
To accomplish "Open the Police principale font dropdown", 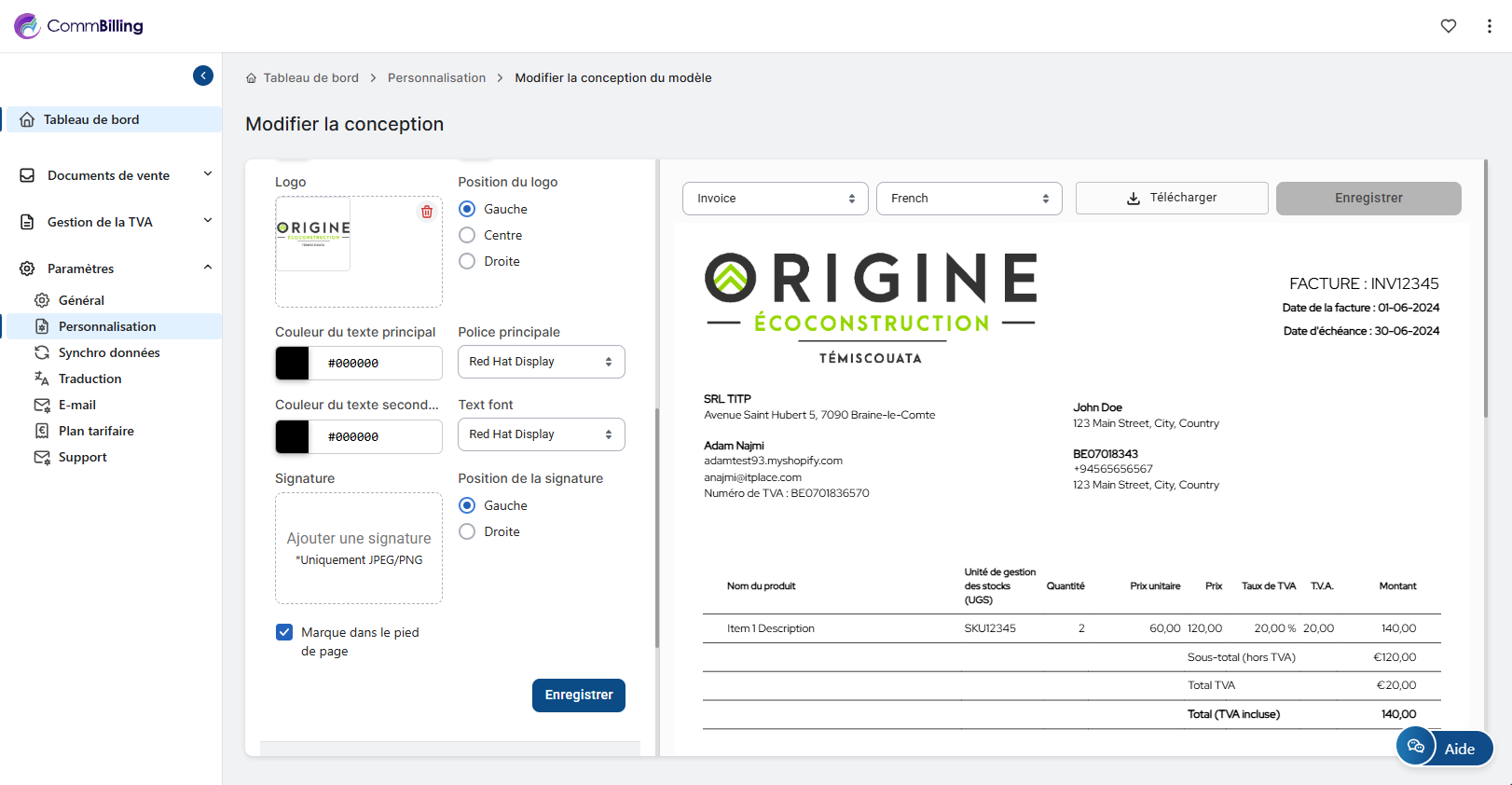I will click(x=541, y=362).
